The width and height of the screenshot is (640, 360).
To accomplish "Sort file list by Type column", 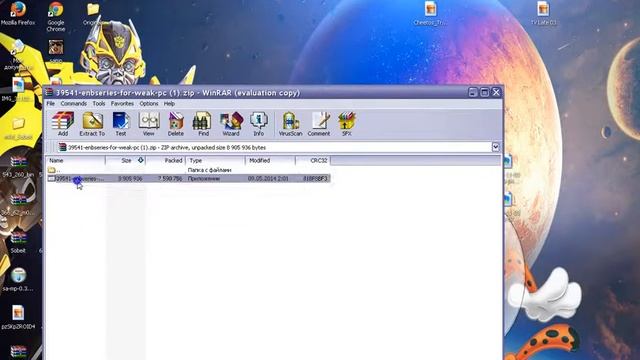I will point(216,160).
